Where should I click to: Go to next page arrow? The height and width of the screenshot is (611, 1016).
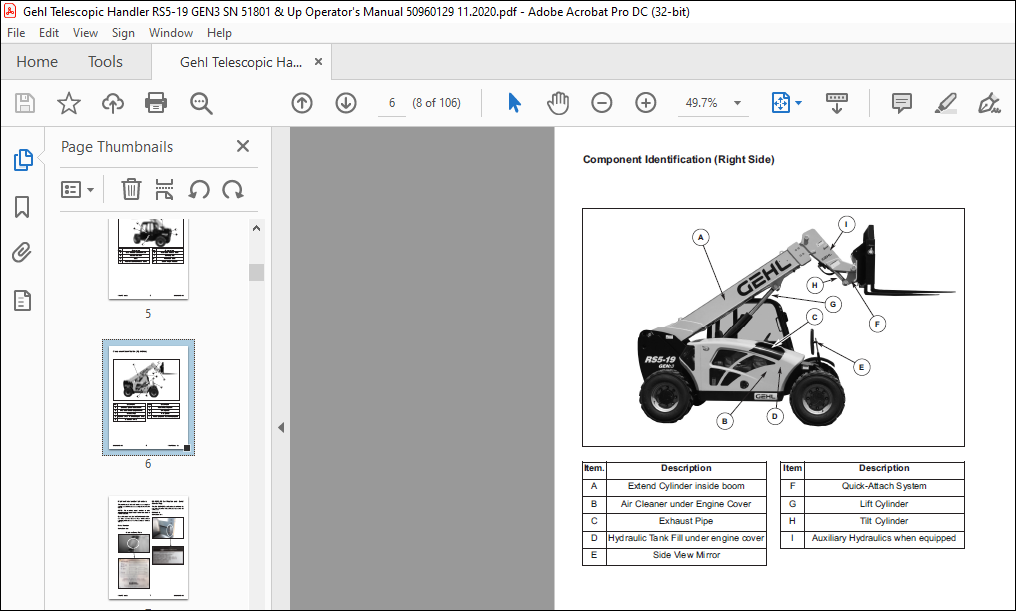[x=346, y=103]
